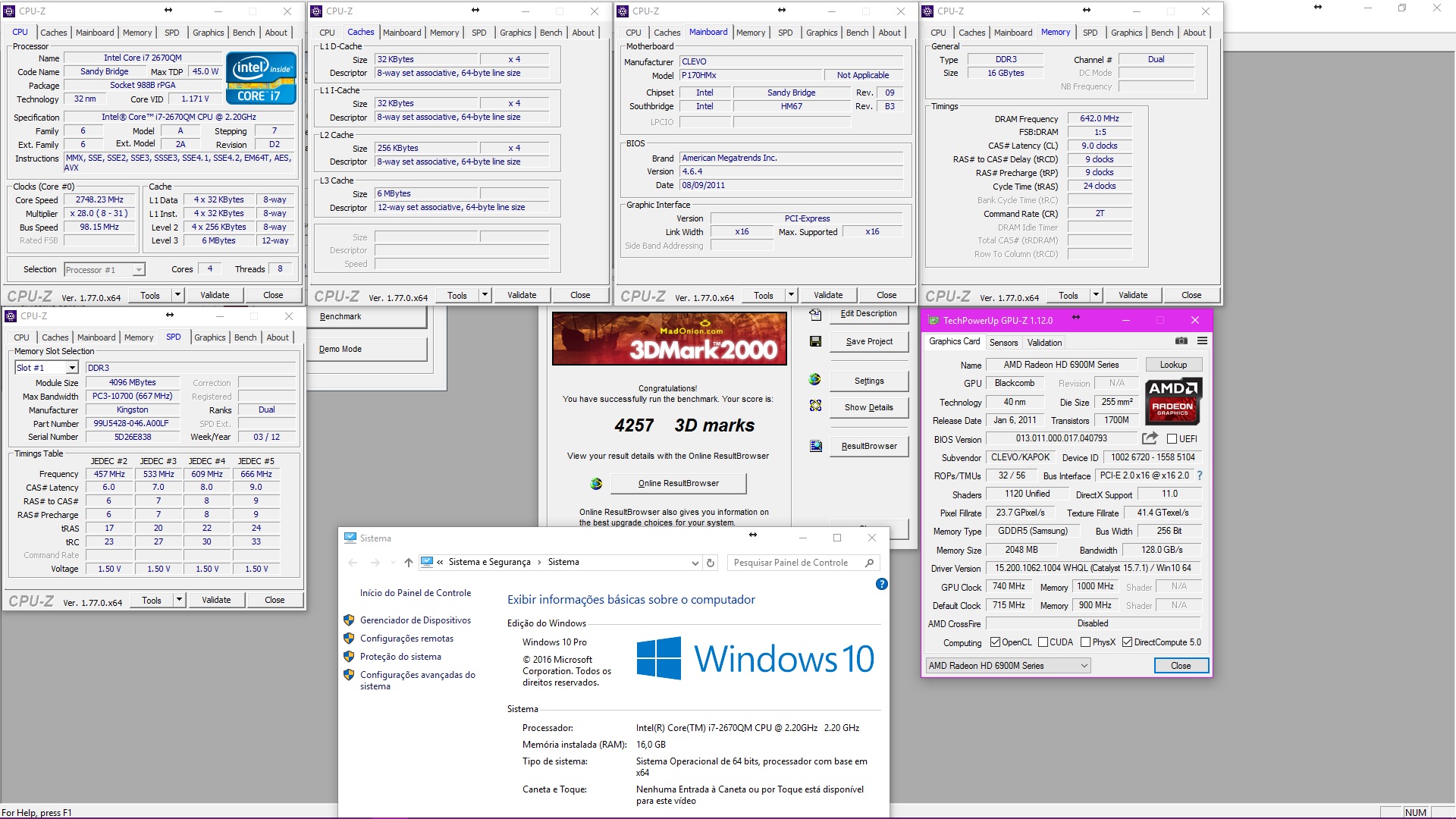Click the Lookup button in GPU-Z
The image size is (1456, 819).
(1173, 365)
